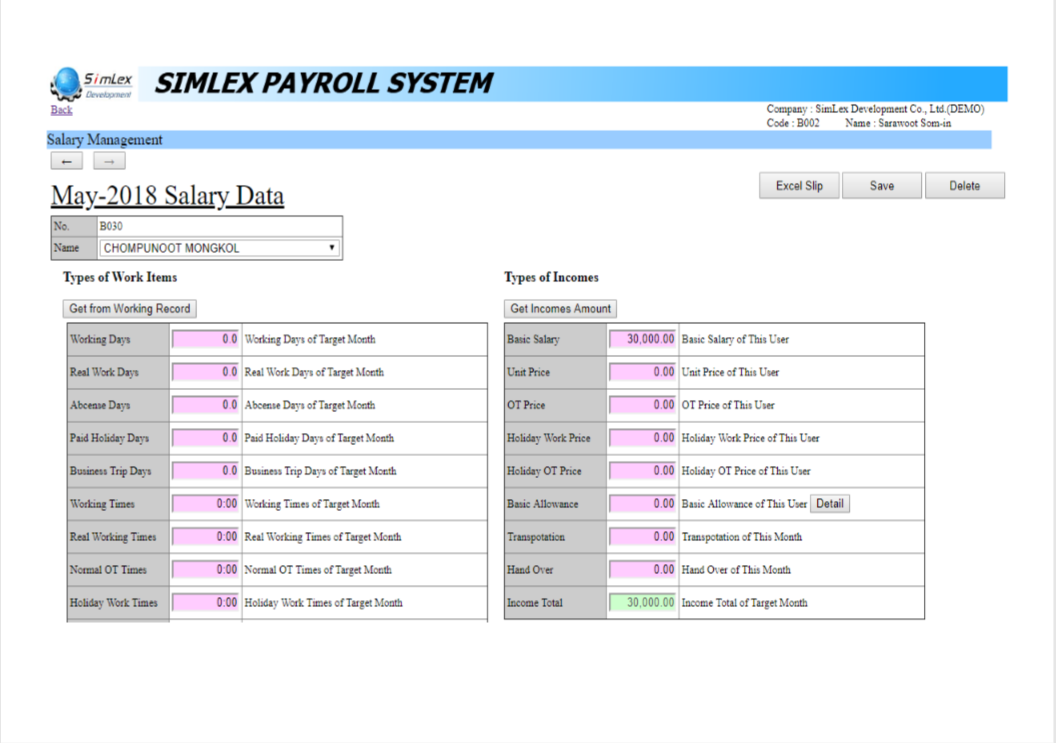Click 'Business Trip Days of Target Month' text

pyautogui.click(x=321, y=471)
